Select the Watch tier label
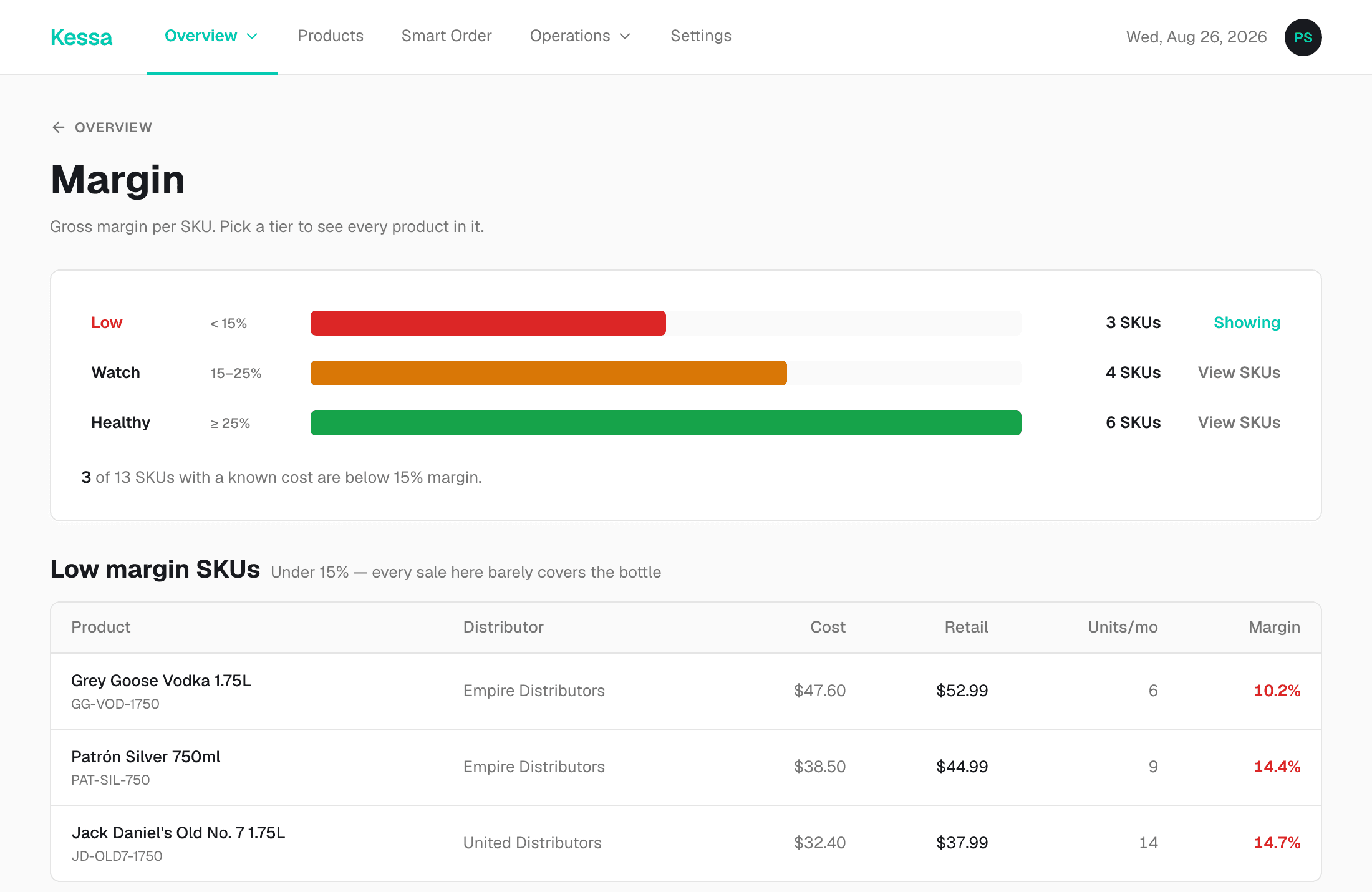Screen dimensions: 1372x892 (115, 372)
